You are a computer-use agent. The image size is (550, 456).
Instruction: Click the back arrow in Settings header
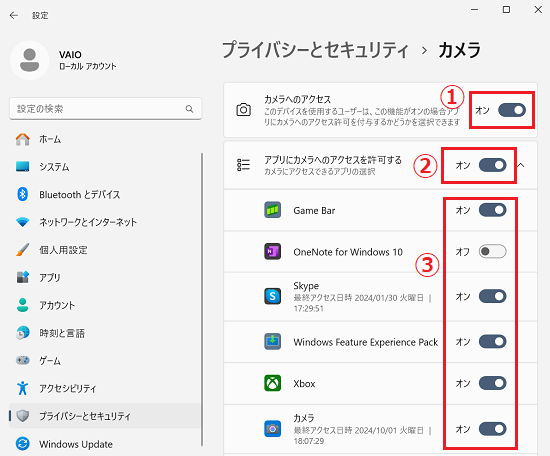point(14,15)
